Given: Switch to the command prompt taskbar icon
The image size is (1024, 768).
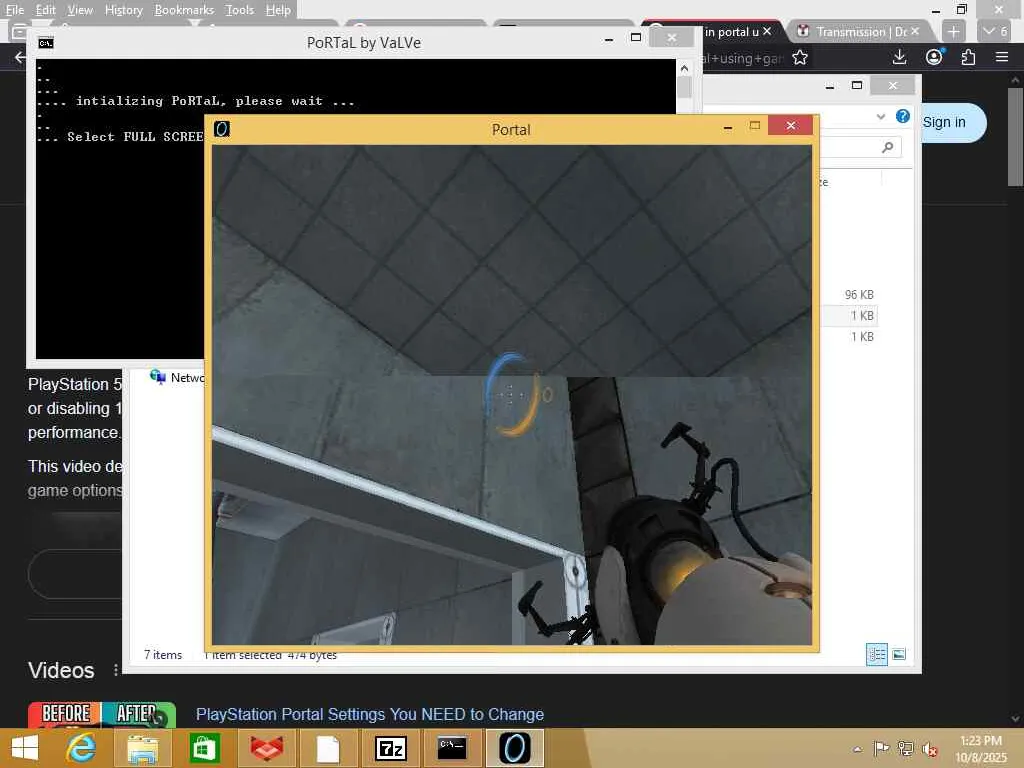Looking at the screenshot, I should click(453, 748).
